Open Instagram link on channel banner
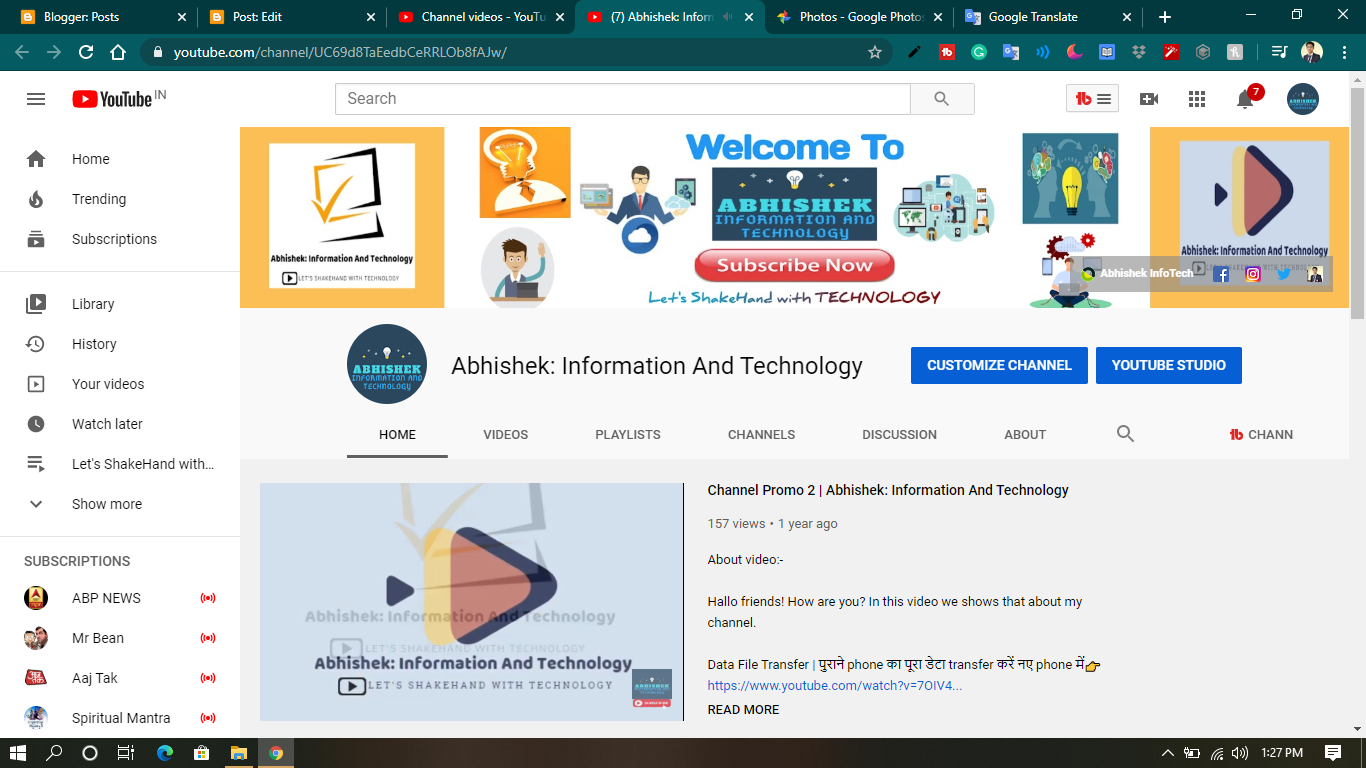Screen dimensions: 1366x768 pos(1253,274)
